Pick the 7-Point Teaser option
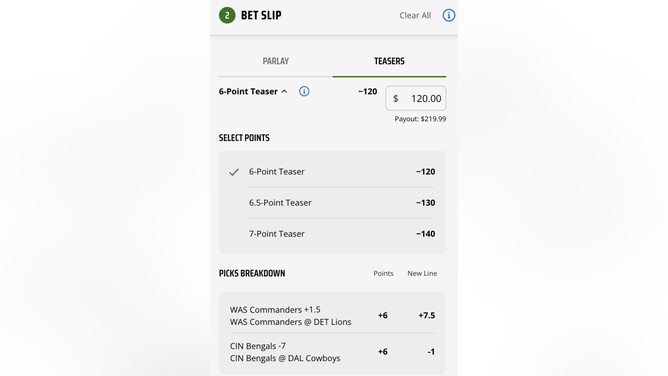Viewport: 668px width, 376px height. (332, 234)
